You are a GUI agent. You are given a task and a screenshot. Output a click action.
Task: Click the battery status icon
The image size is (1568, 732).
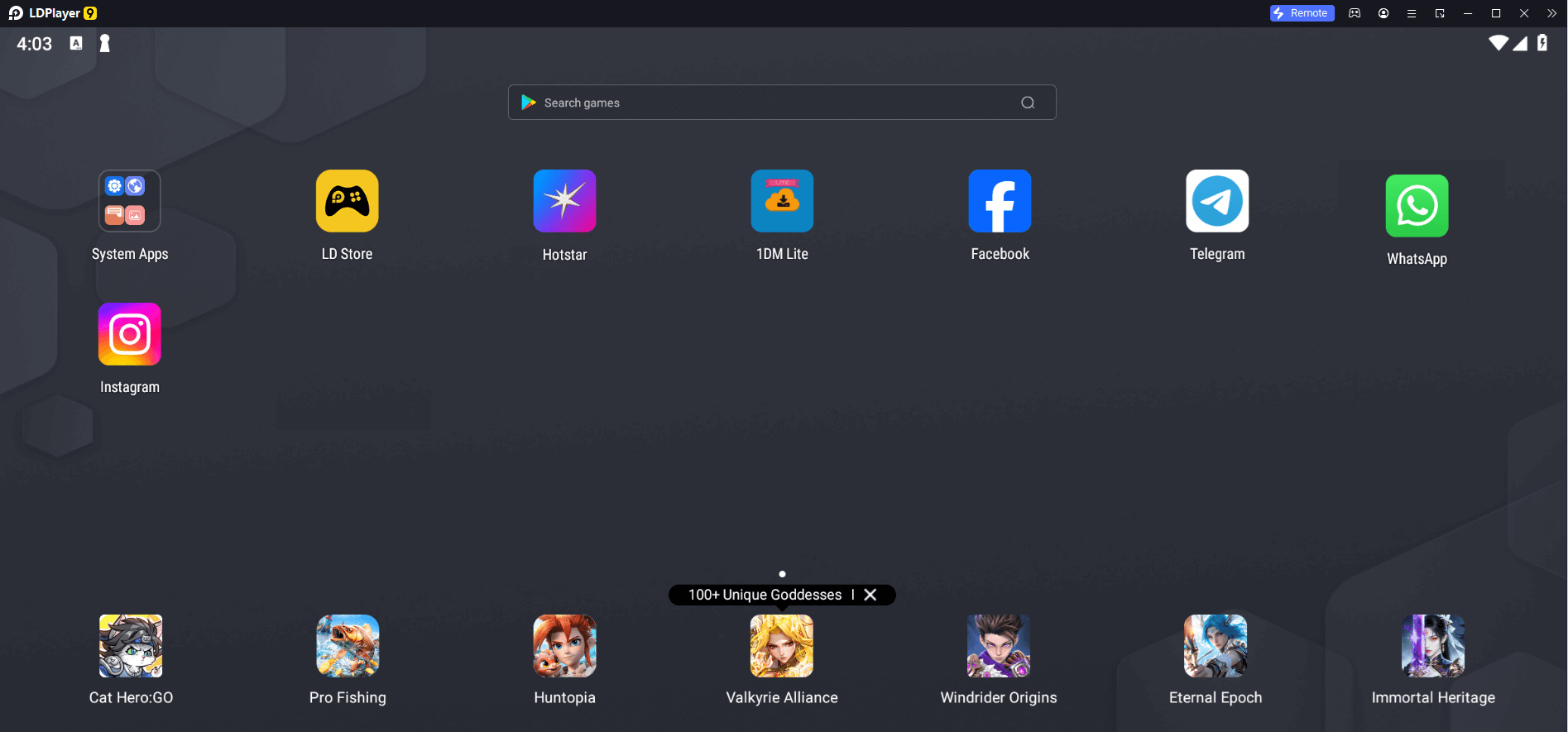tap(1542, 43)
